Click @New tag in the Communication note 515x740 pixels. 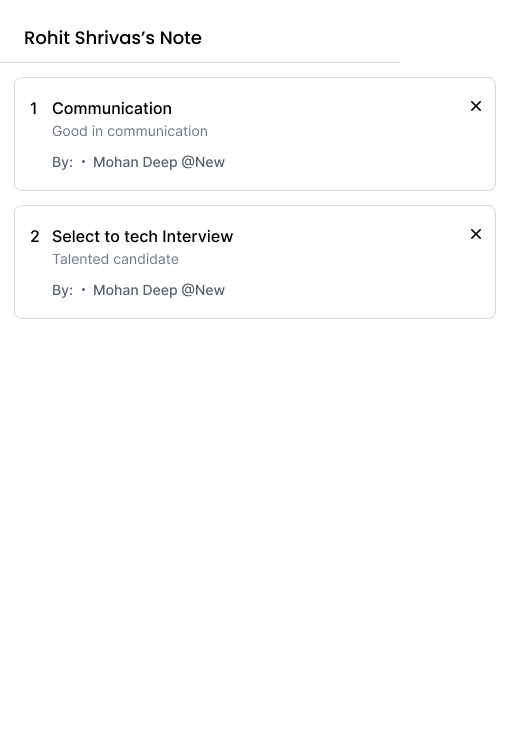pos(203,162)
